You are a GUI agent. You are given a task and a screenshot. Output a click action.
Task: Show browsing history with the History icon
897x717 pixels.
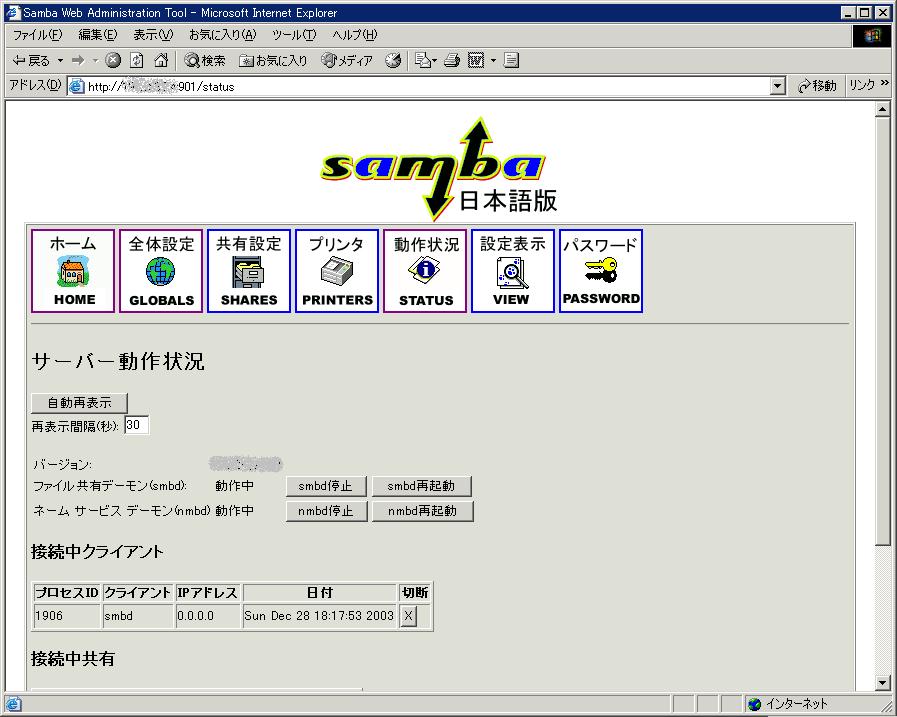click(x=393, y=60)
